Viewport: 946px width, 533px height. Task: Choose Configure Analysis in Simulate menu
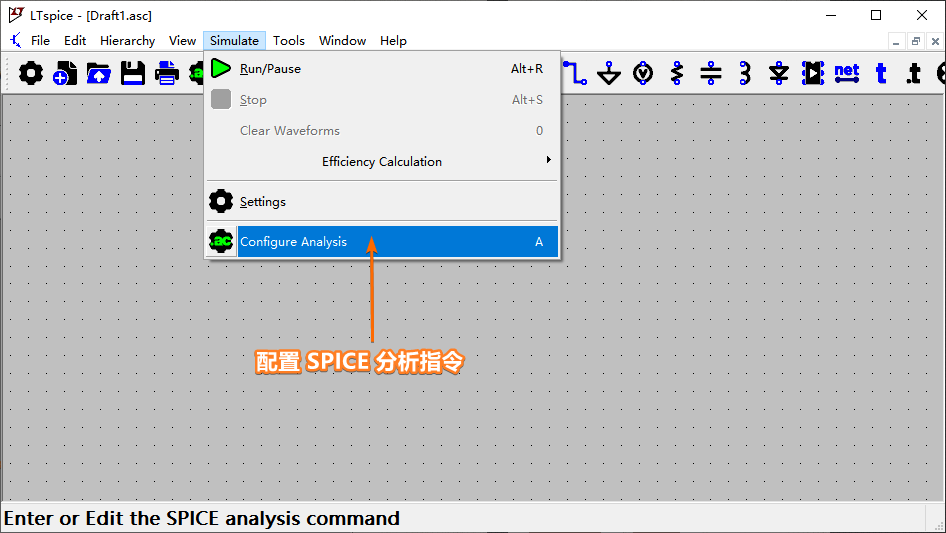383,241
